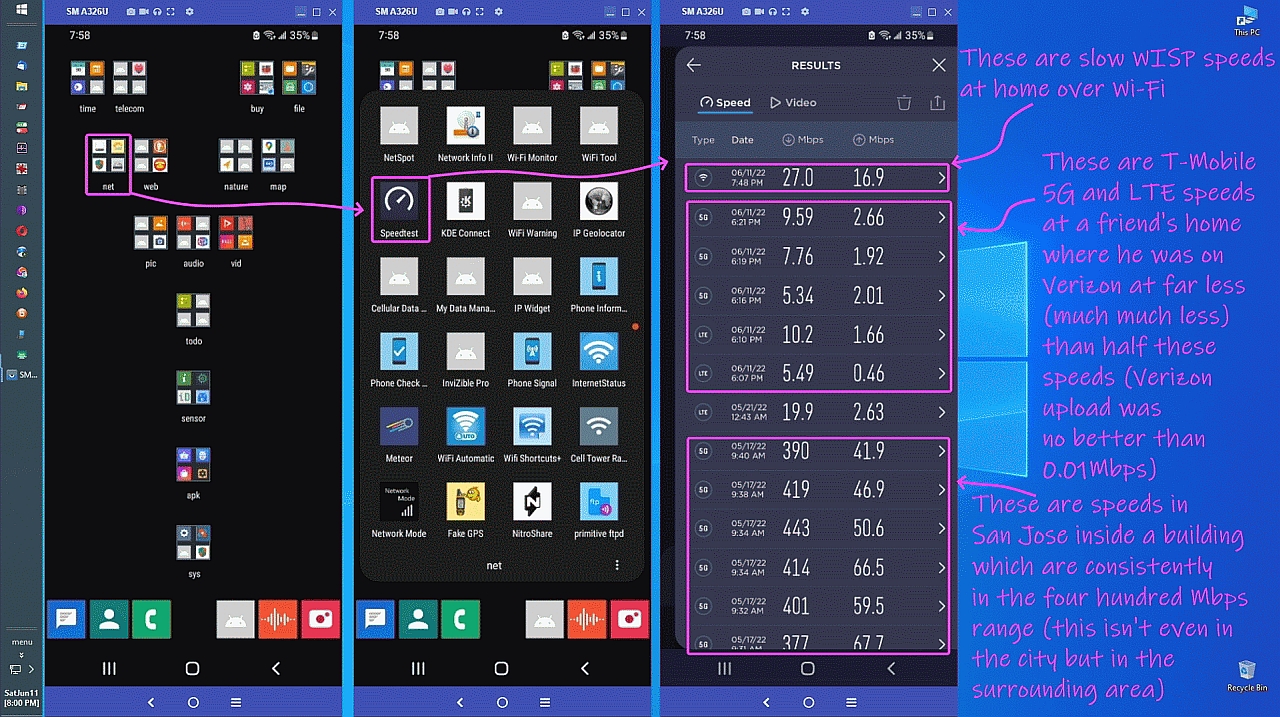
Task: Select the 66.5 Mbps upload value
Action: [x=868, y=567]
